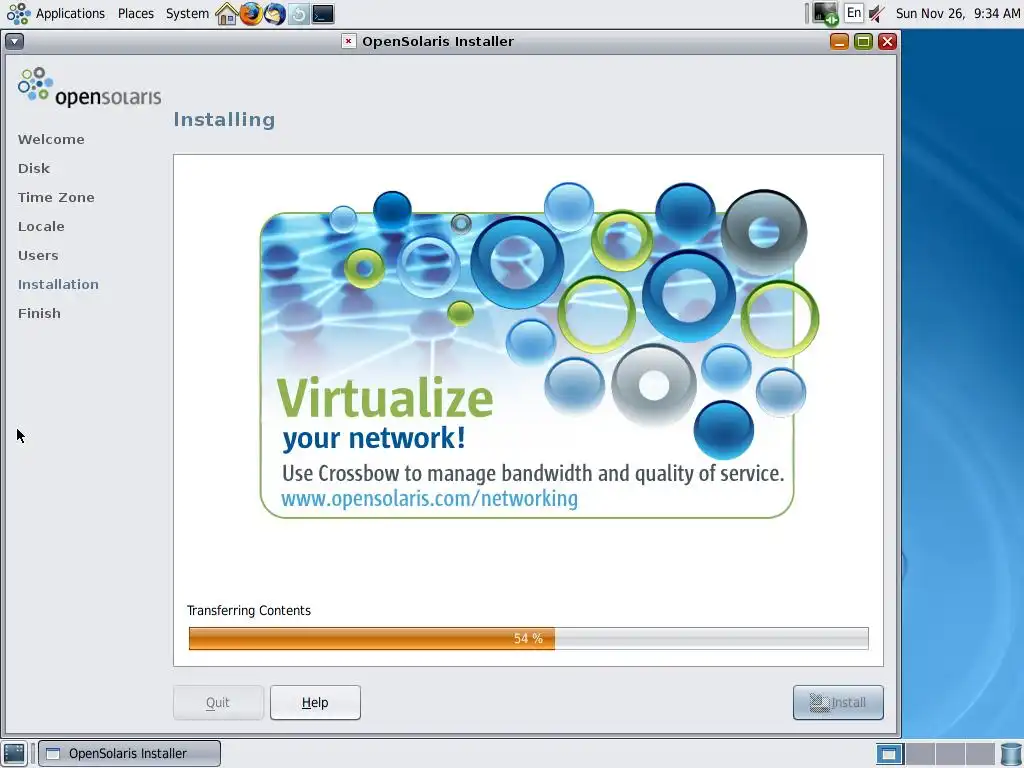Click the update manager panel icon
This screenshot has width=1024, height=768.
(x=299, y=14)
